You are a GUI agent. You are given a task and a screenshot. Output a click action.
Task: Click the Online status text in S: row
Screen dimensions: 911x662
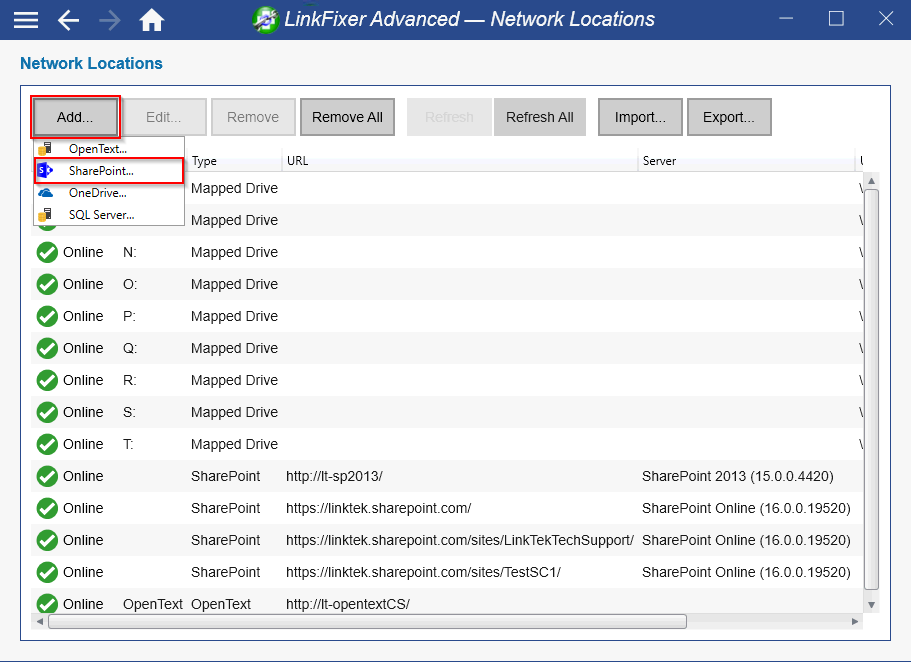tap(83, 412)
